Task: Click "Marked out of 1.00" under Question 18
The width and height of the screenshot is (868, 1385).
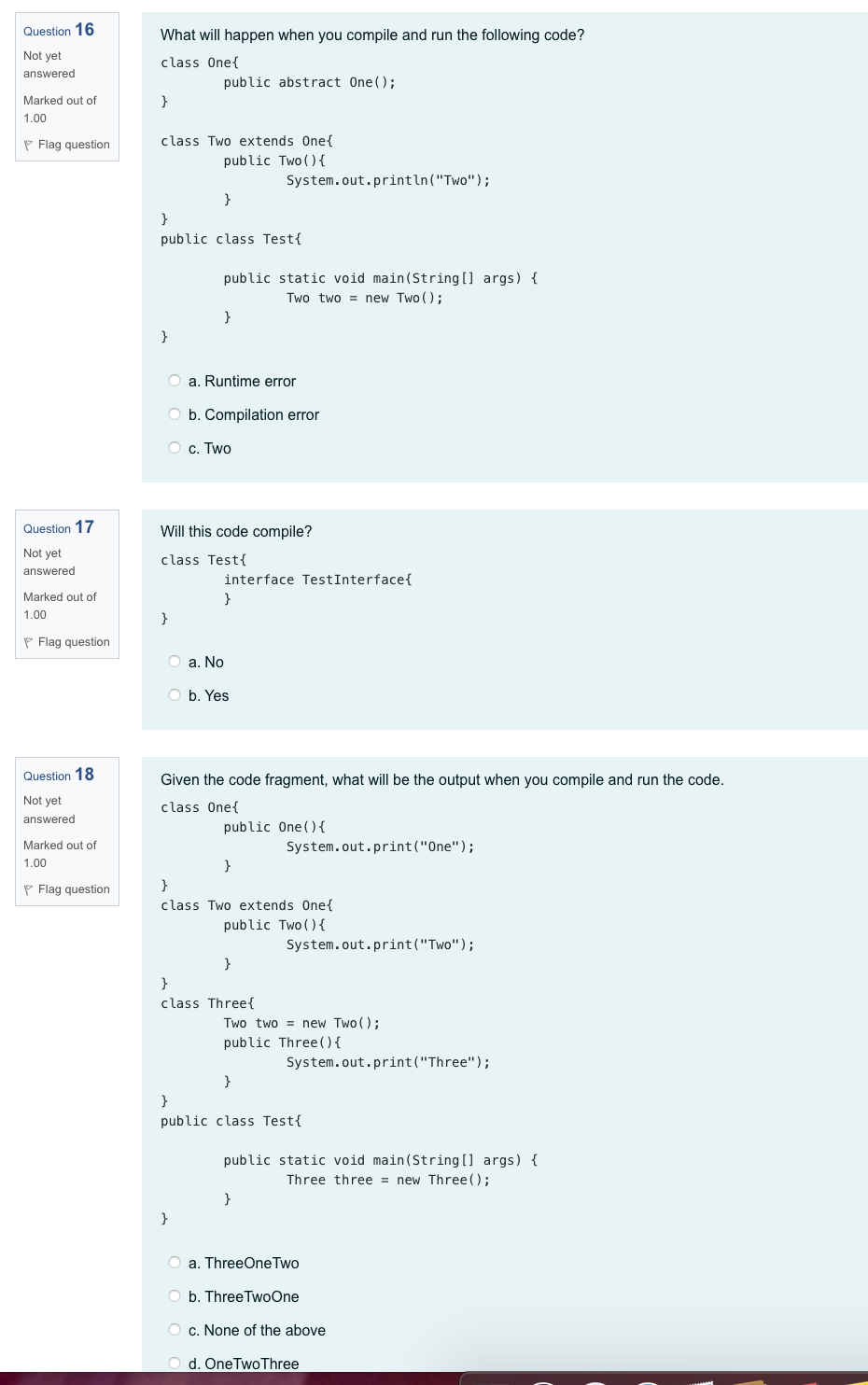Action: [60, 854]
